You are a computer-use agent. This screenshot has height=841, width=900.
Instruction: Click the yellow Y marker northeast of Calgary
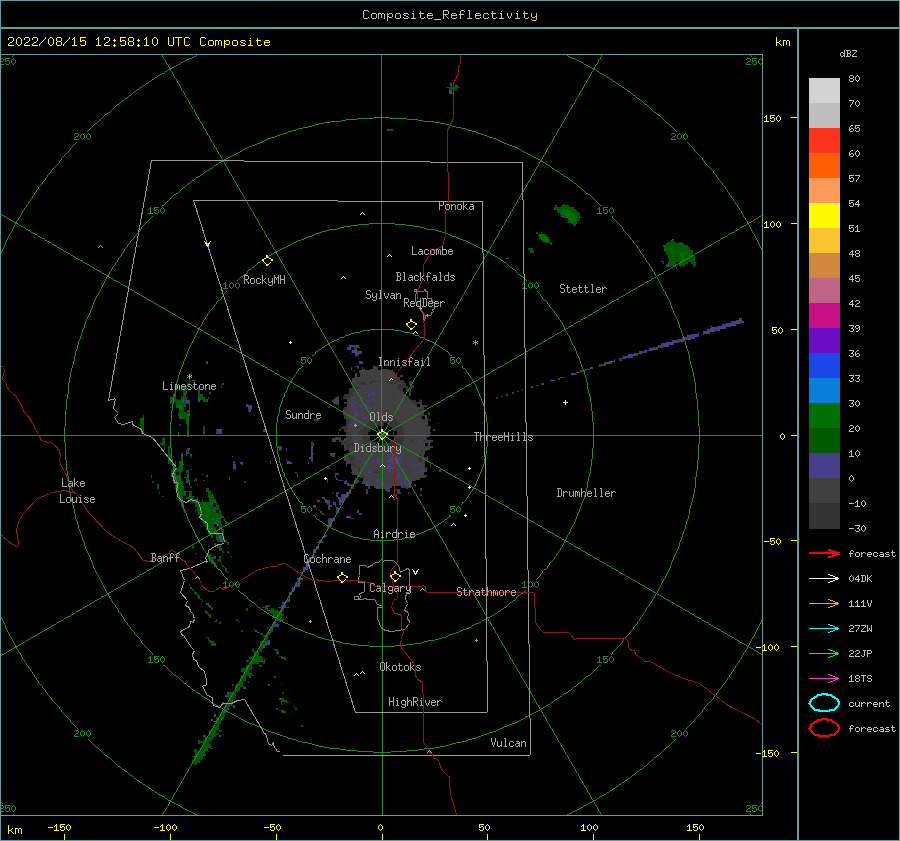coord(416,572)
